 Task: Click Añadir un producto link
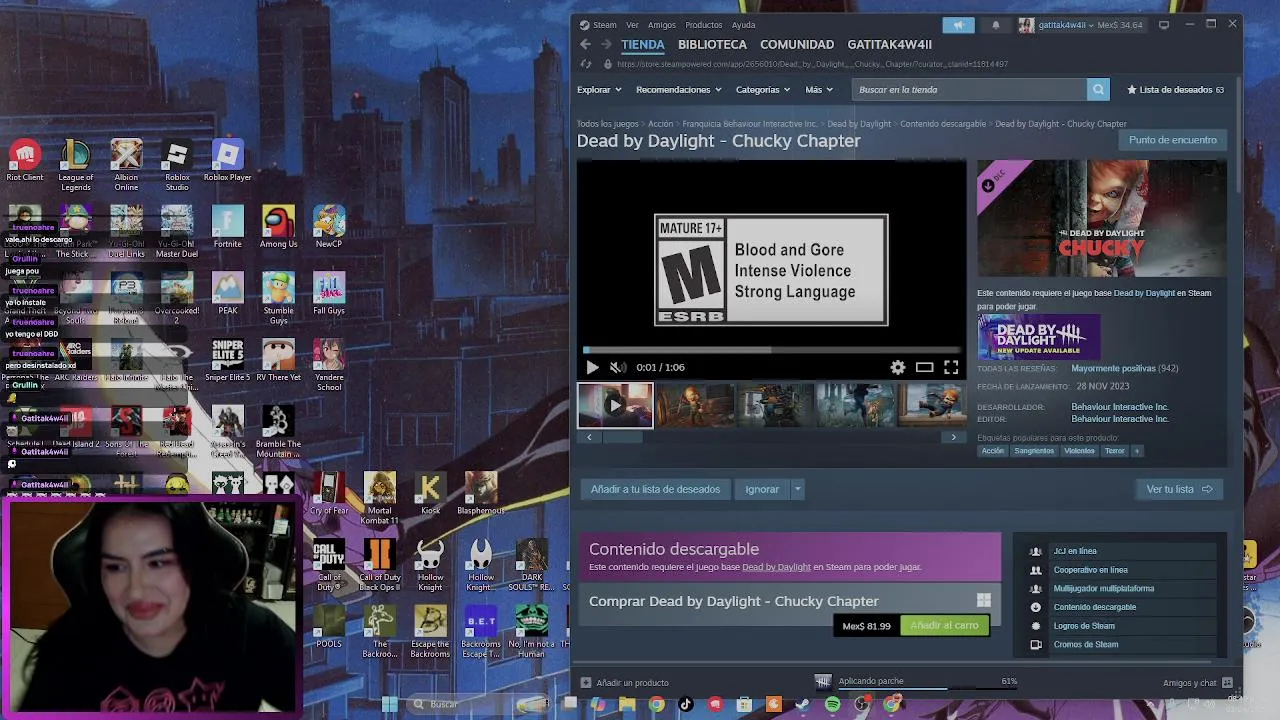[x=625, y=683]
